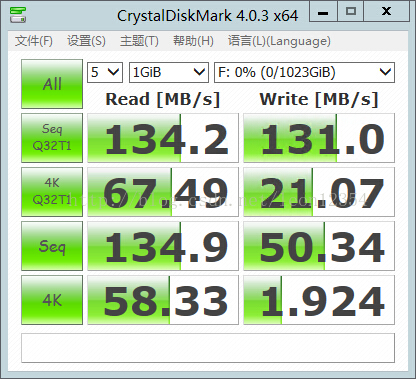Select the Seq read result 134.9
Viewport: 416px width, 379px height.
tap(163, 246)
